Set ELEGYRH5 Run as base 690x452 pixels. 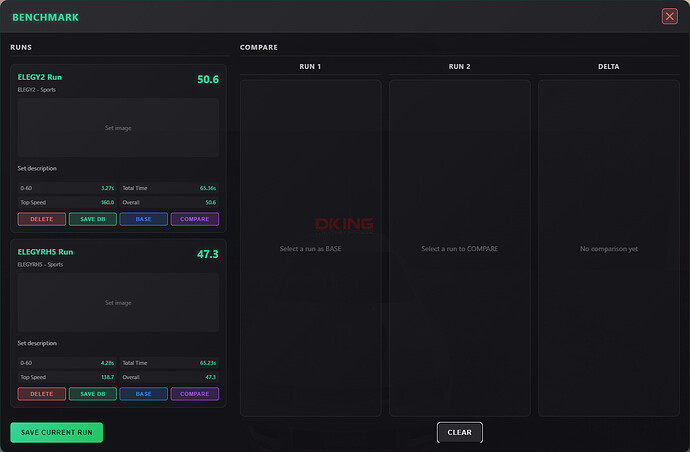click(x=143, y=394)
